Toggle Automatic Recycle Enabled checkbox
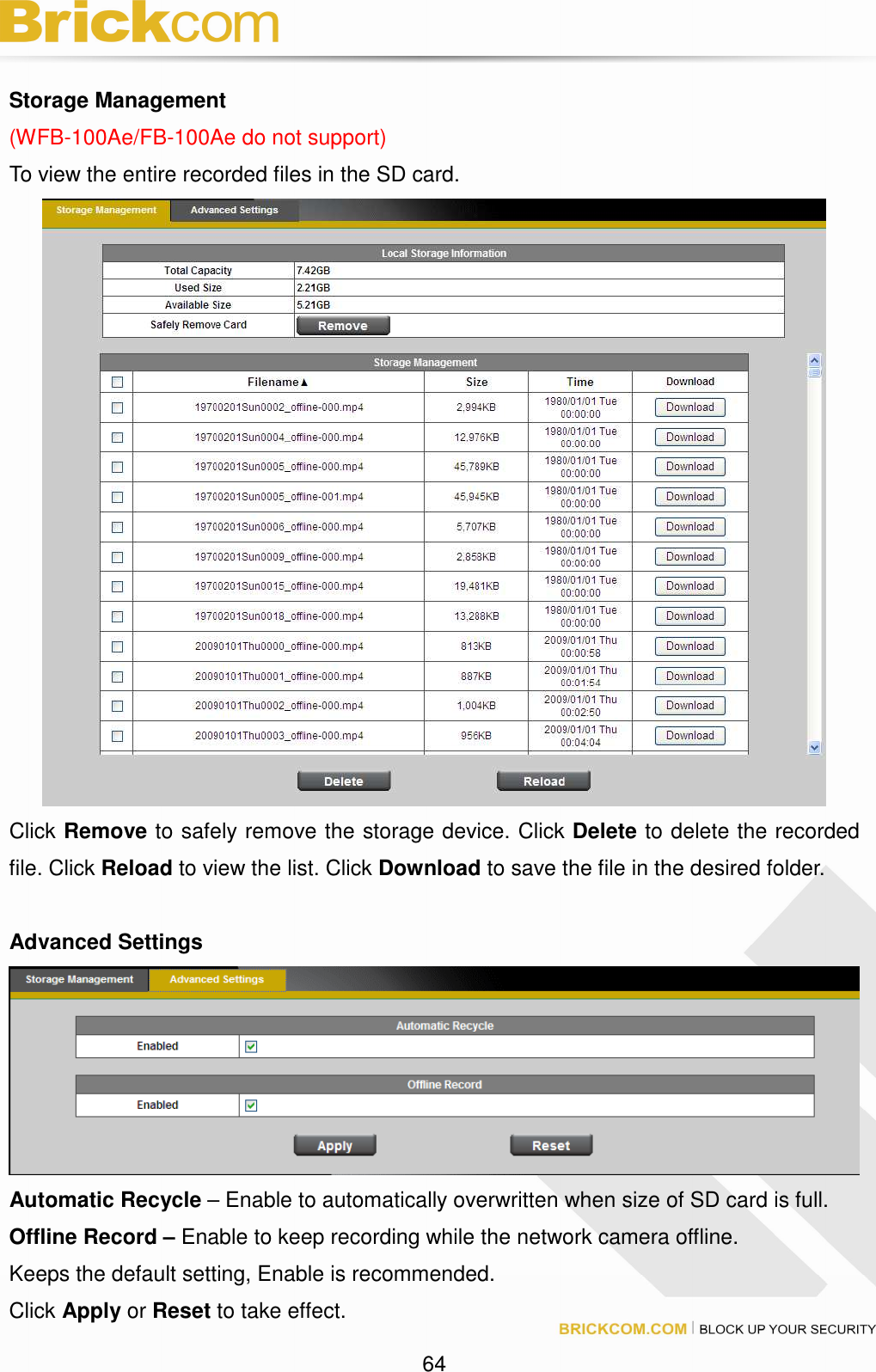Screen dimensions: 876x1372 click(x=251, y=1046)
